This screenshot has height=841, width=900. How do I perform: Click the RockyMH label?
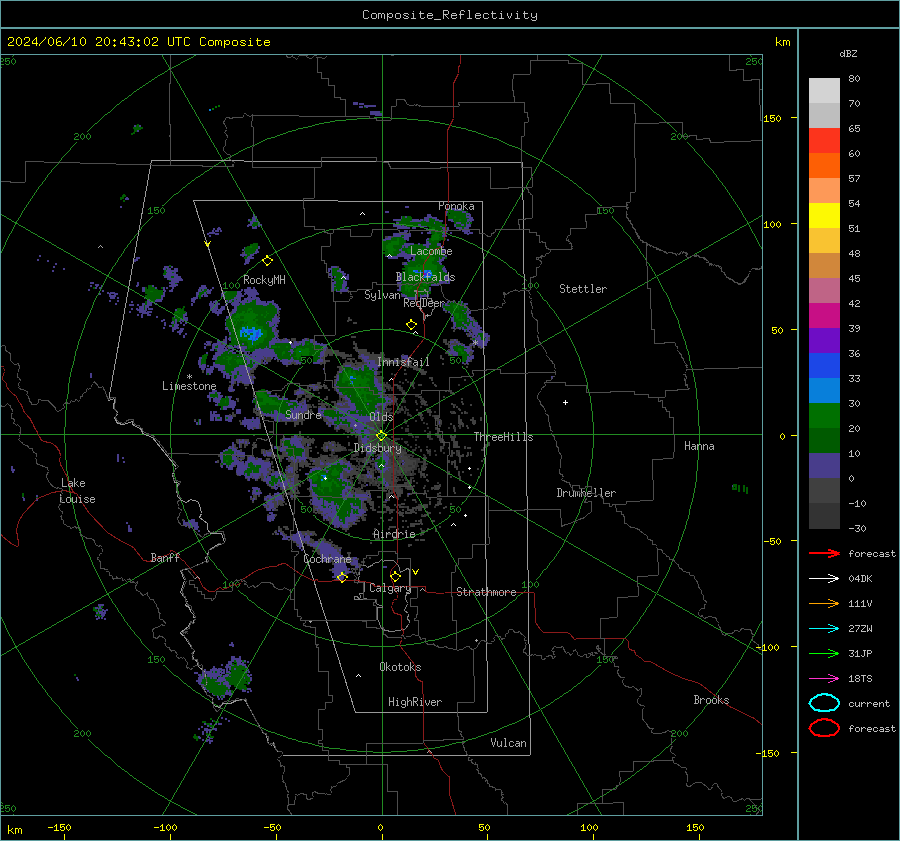tap(264, 280)
